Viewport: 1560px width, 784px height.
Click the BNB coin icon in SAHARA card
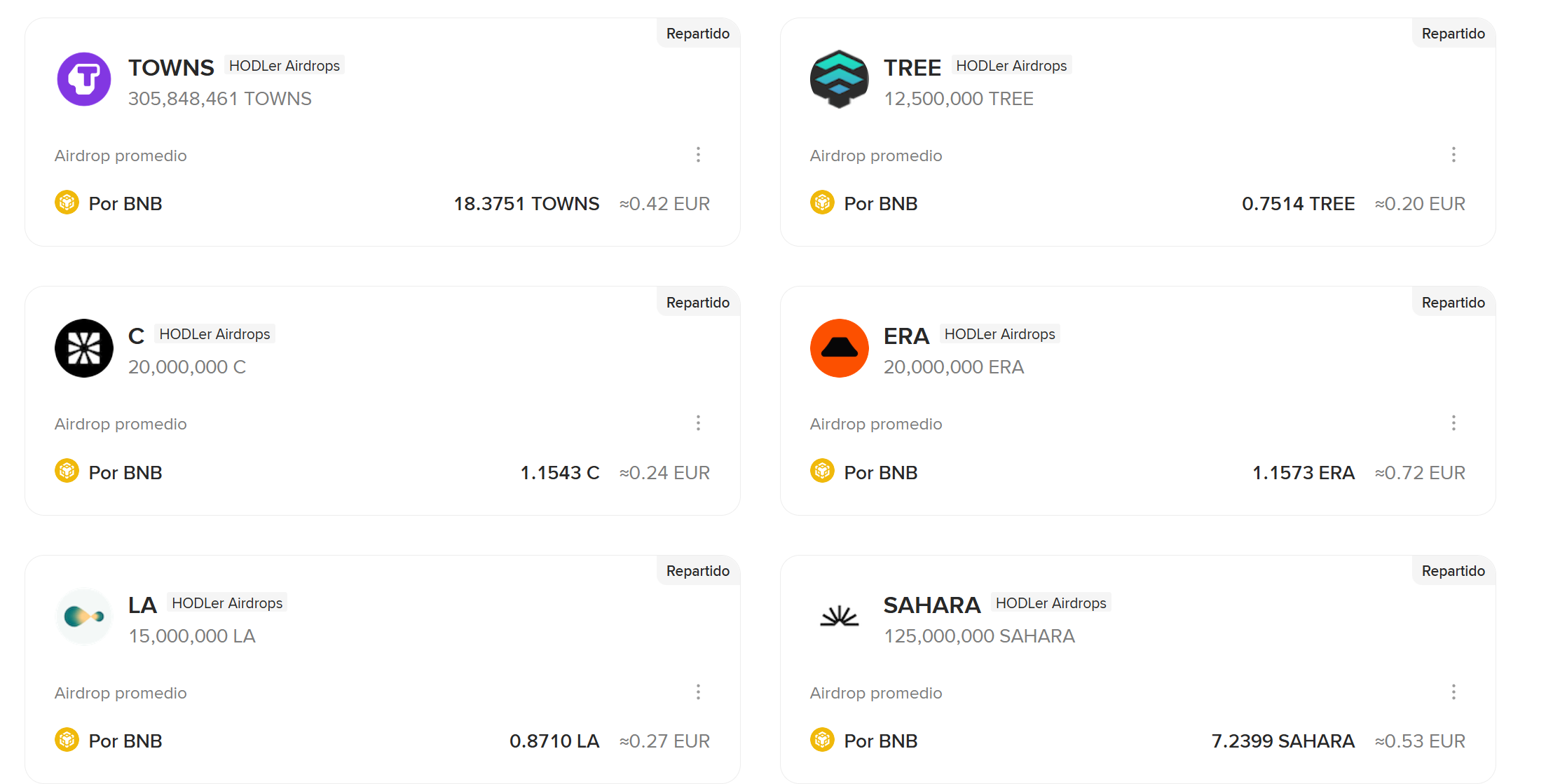822,740
